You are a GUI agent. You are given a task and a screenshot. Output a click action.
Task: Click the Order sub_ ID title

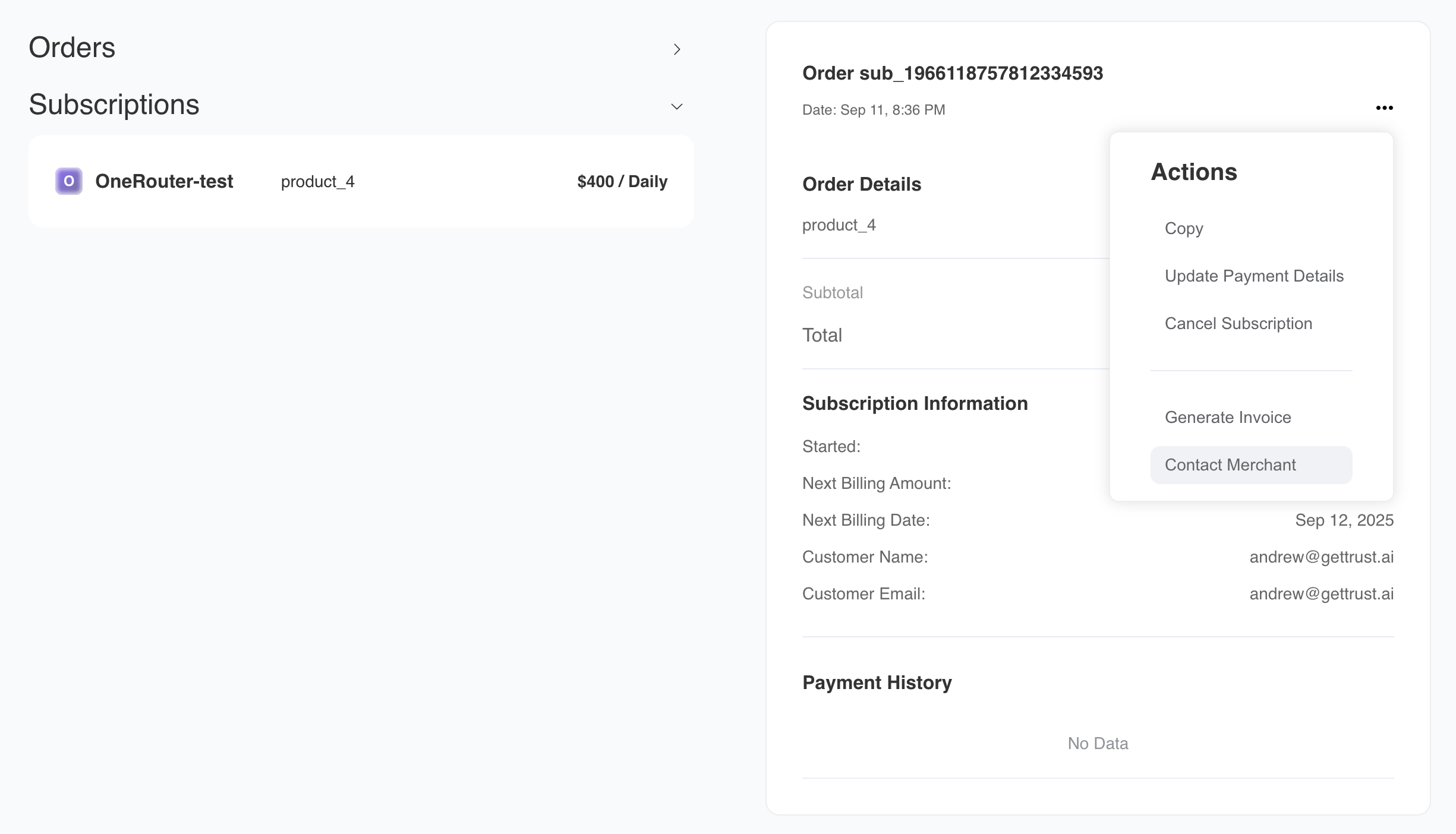coord(953,73)
